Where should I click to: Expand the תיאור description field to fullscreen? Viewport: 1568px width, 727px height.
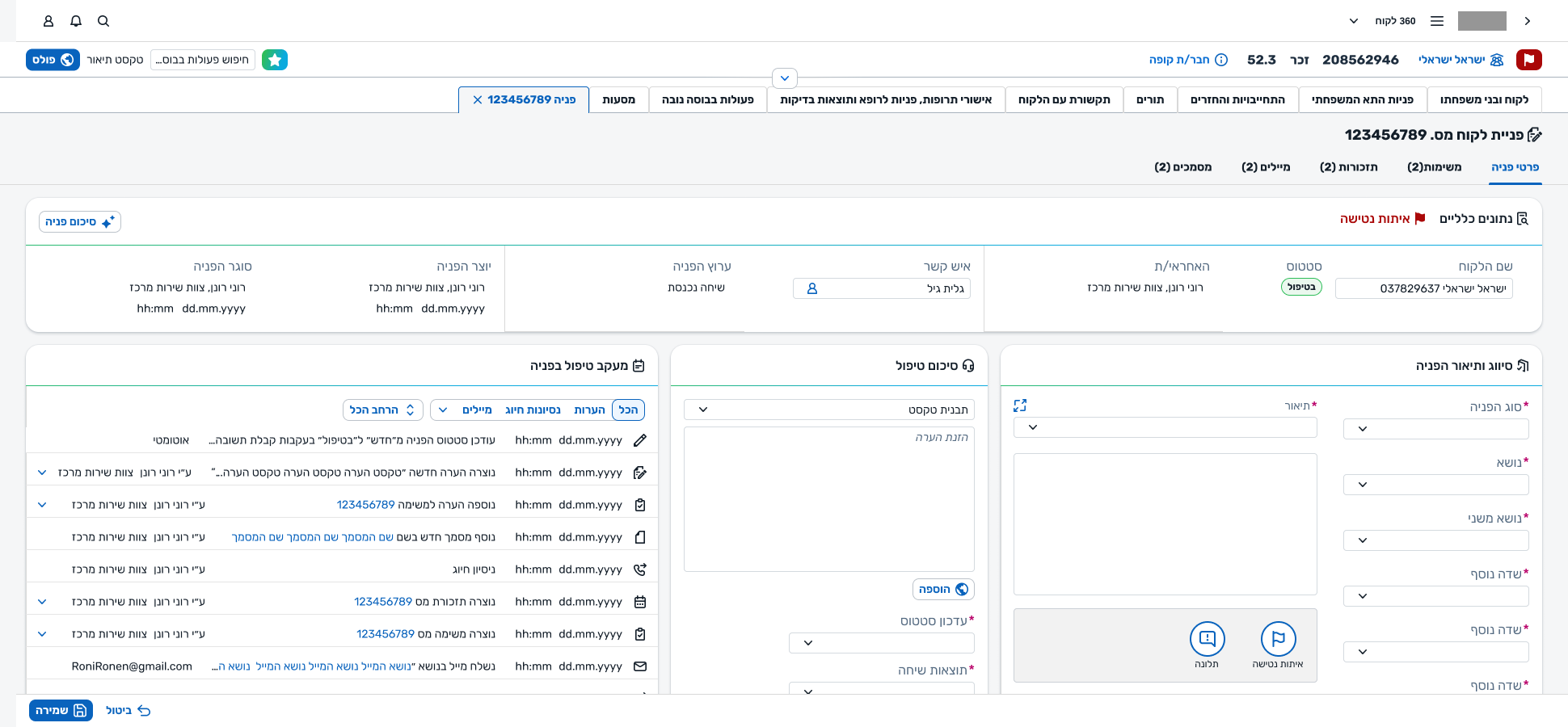tap(1020, 406)
